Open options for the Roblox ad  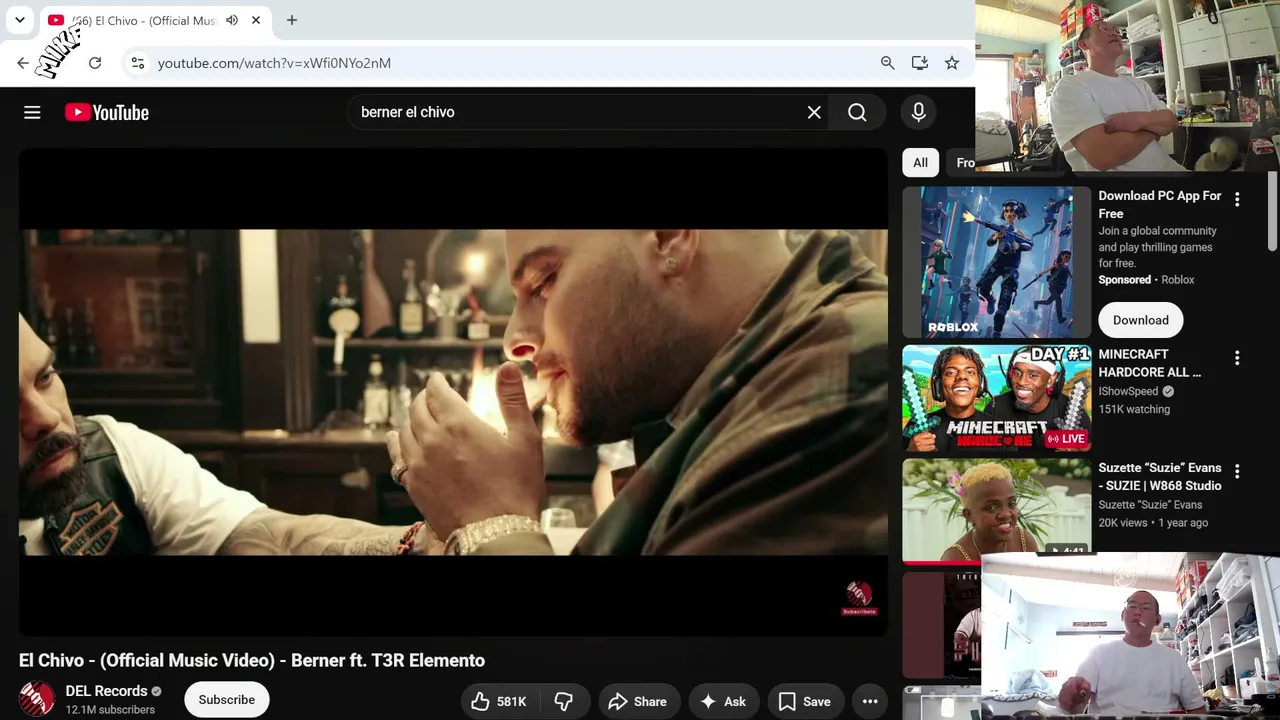click(x=1237, y=200)
